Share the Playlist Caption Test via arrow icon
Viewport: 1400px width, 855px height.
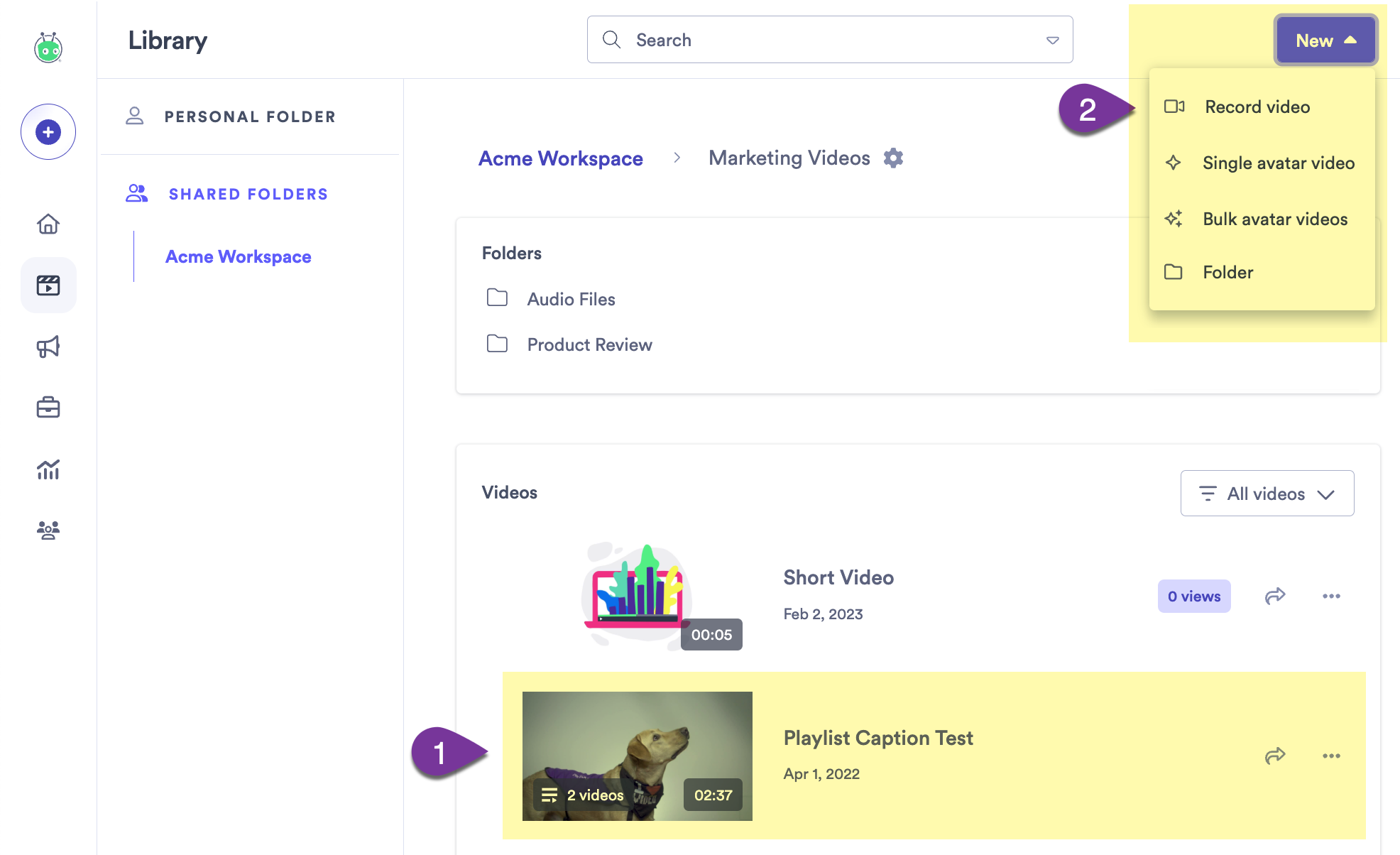[x=1275, y=756]
